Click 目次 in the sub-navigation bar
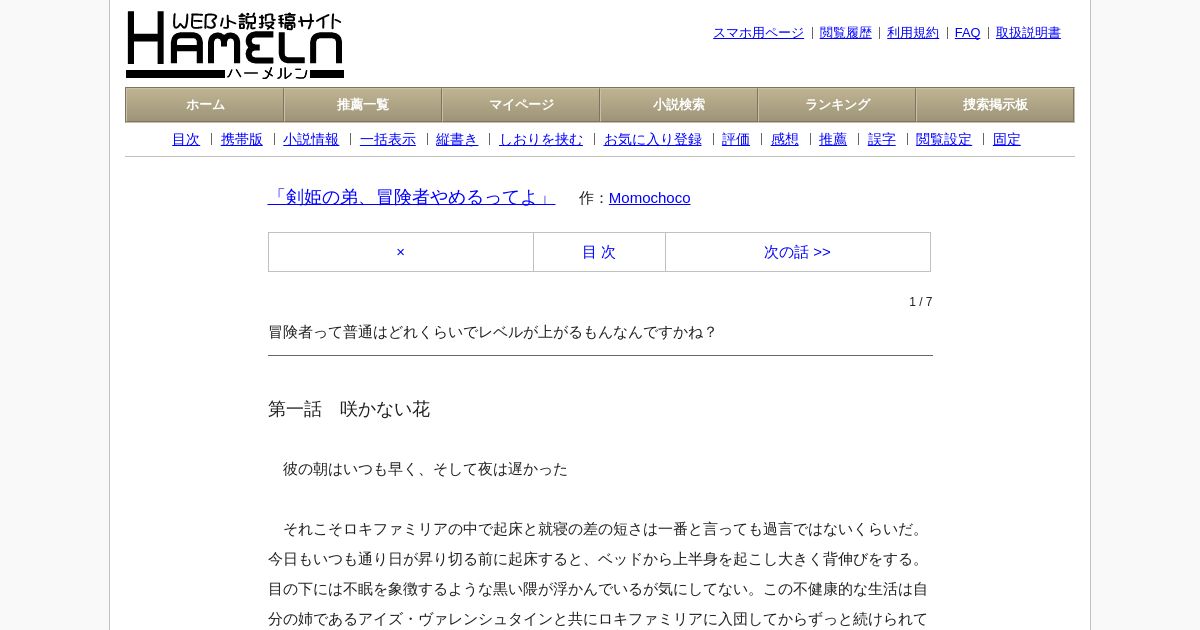1200x630 pixels. tap(186, 140)
